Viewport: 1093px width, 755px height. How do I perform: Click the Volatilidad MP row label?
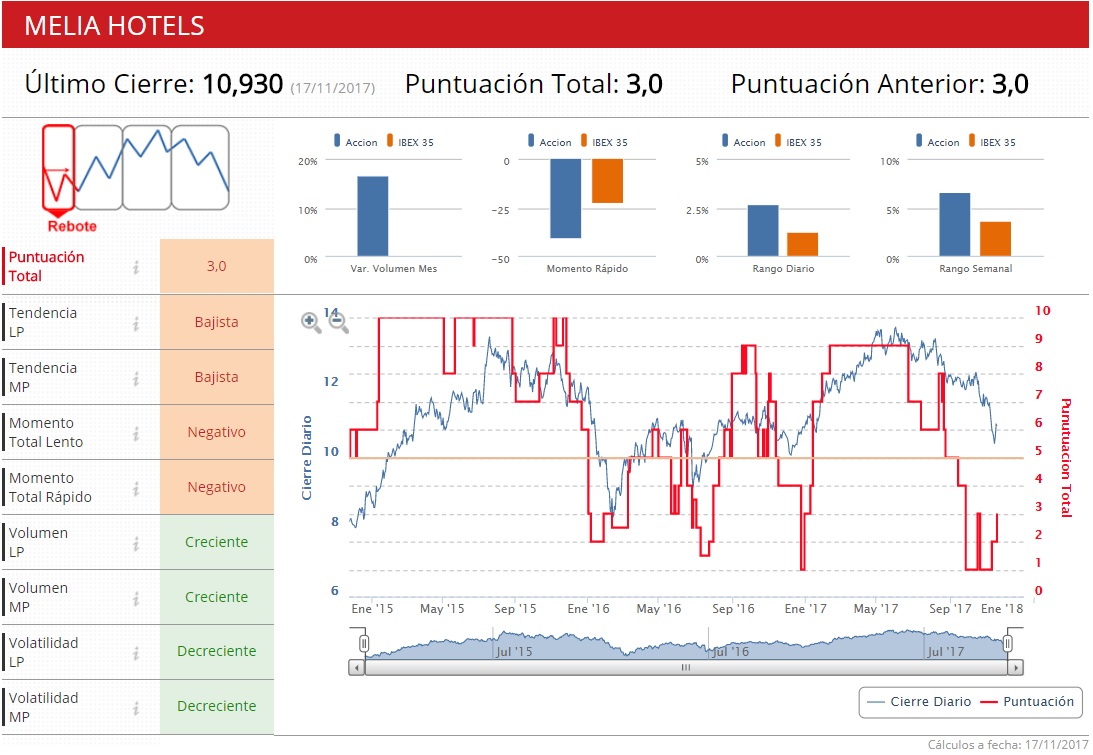tap(44, 707)
